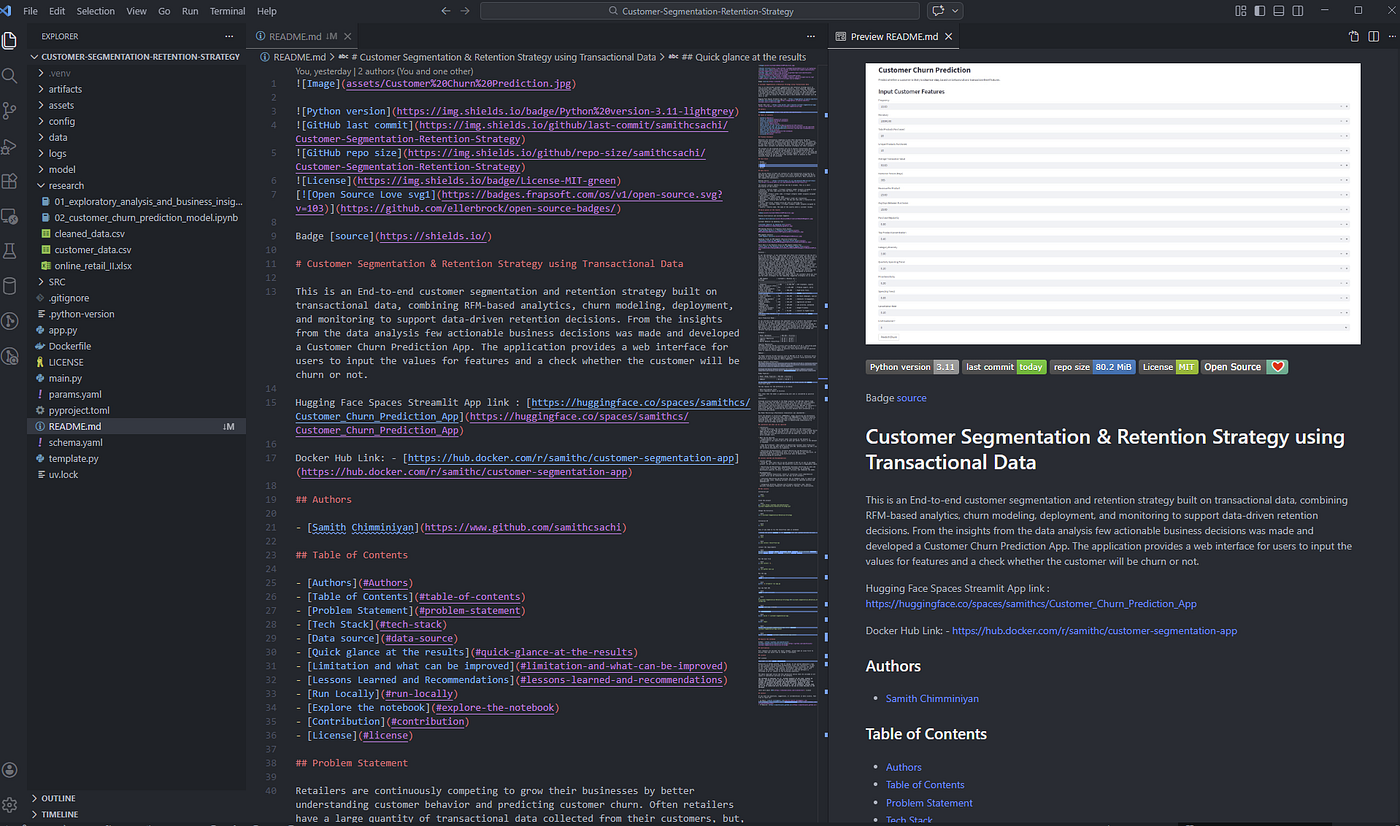Click the command center search box
Viewport: 1400px width, 826px height.
pos(701,11)
